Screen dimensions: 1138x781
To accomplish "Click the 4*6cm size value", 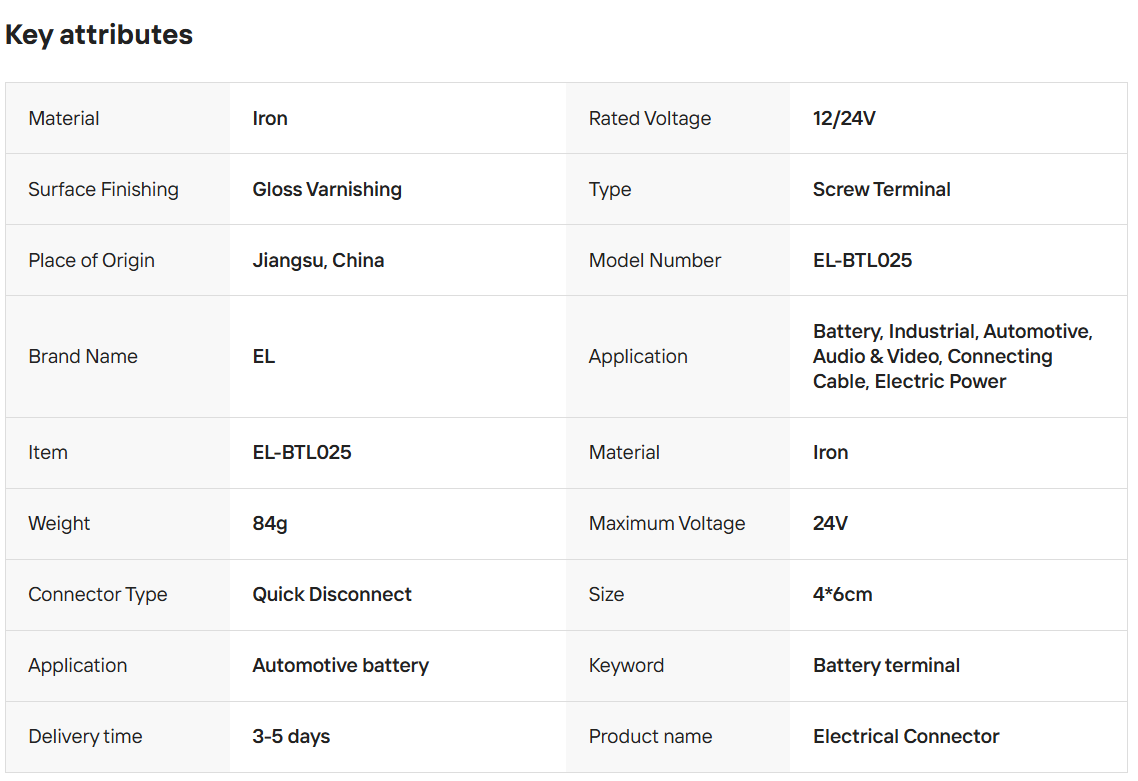I will [x=842, y=595].
